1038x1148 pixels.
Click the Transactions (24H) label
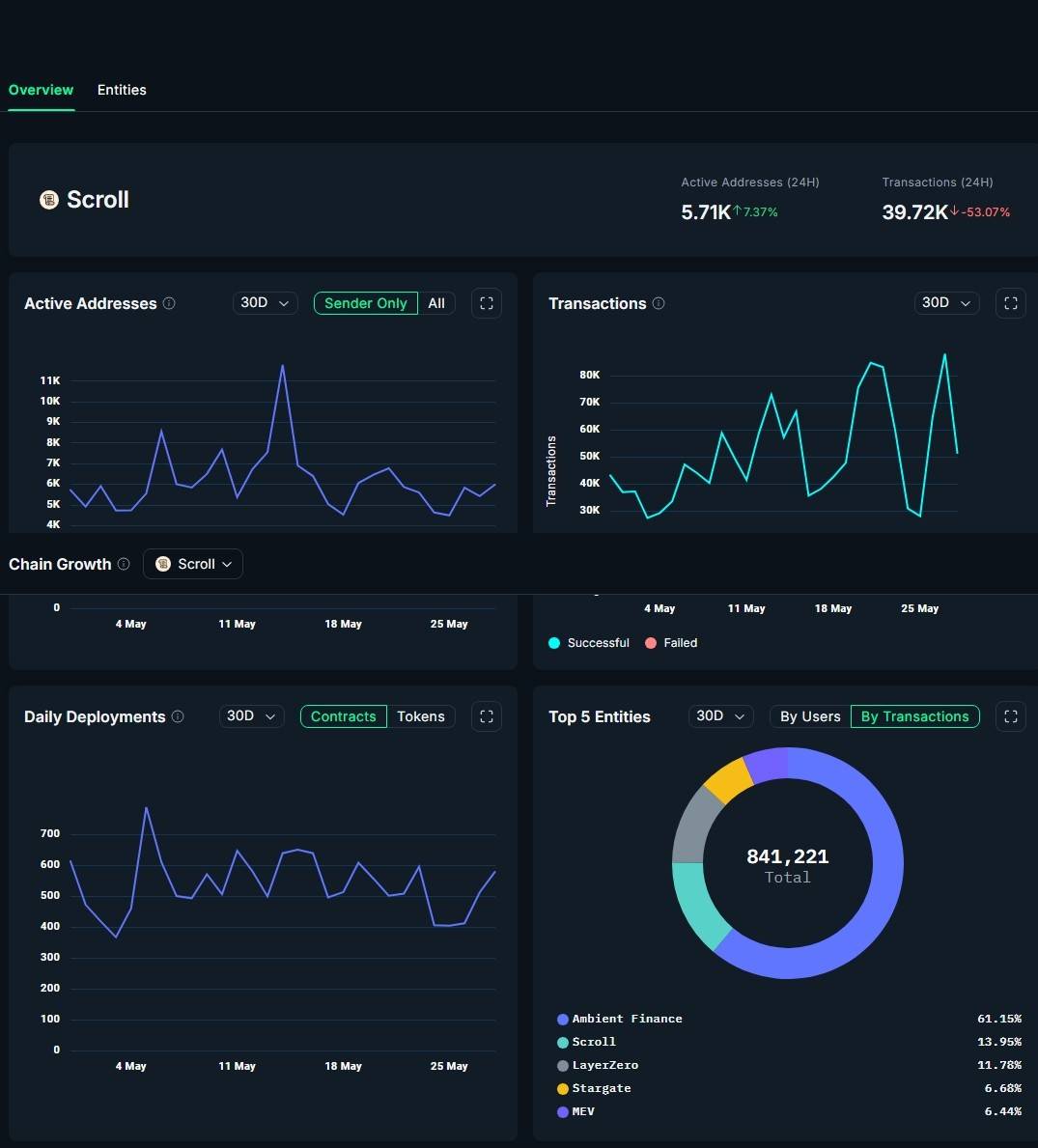click(938, 182)
